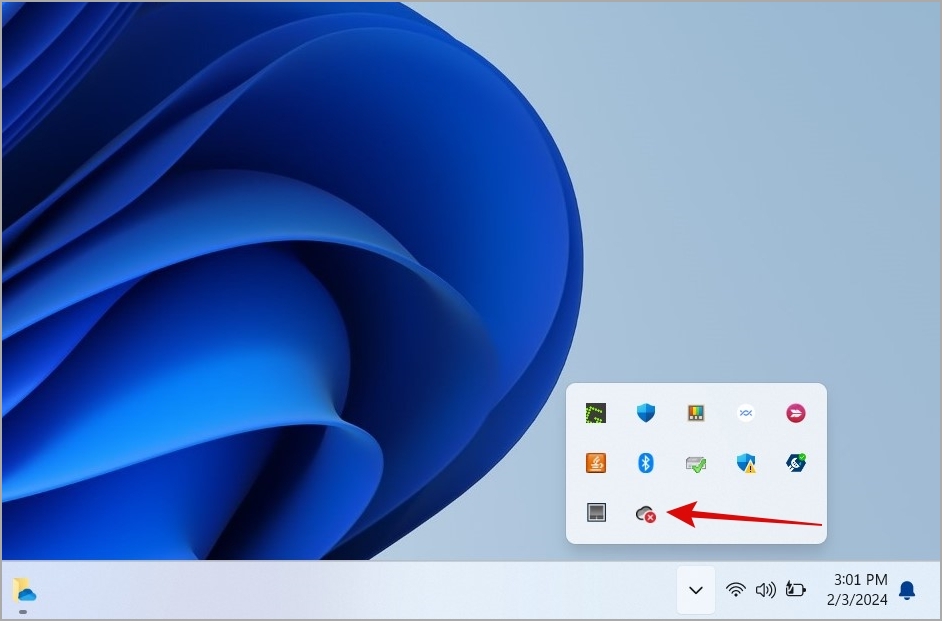This screenshot has height=621, width=942.
Task: Open the colorful PowerToys tray icon
Action: tap(696, 413)
